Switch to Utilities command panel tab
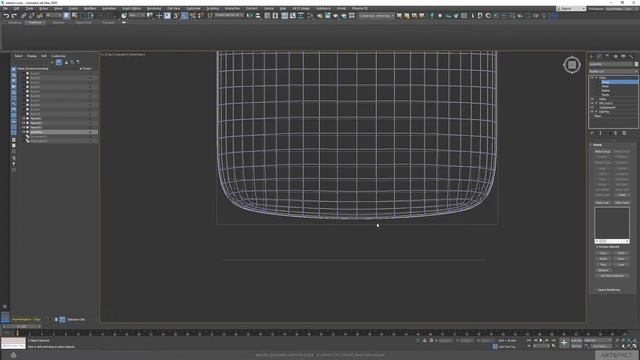The height and width of the screenshot is (360, 640). tap(631, 56)
